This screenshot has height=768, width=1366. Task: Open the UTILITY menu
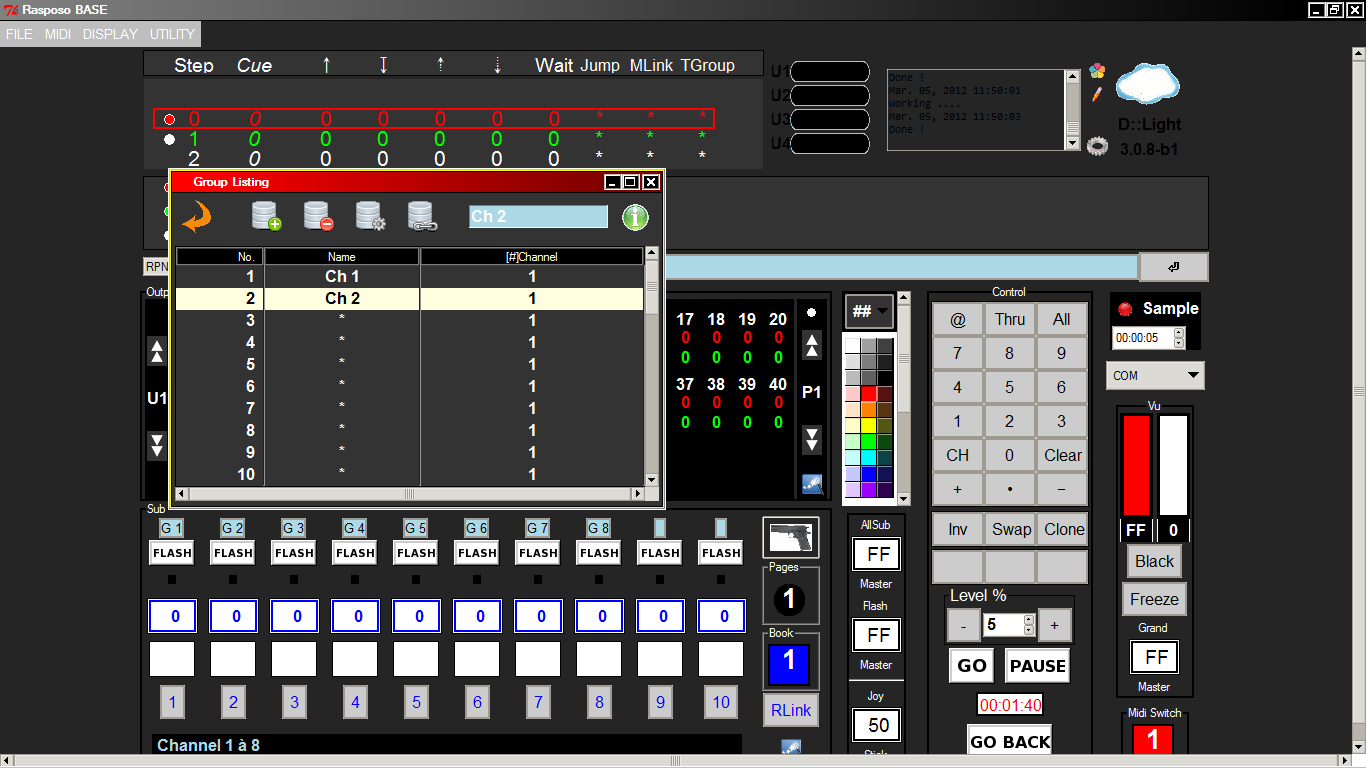(172, 34)
